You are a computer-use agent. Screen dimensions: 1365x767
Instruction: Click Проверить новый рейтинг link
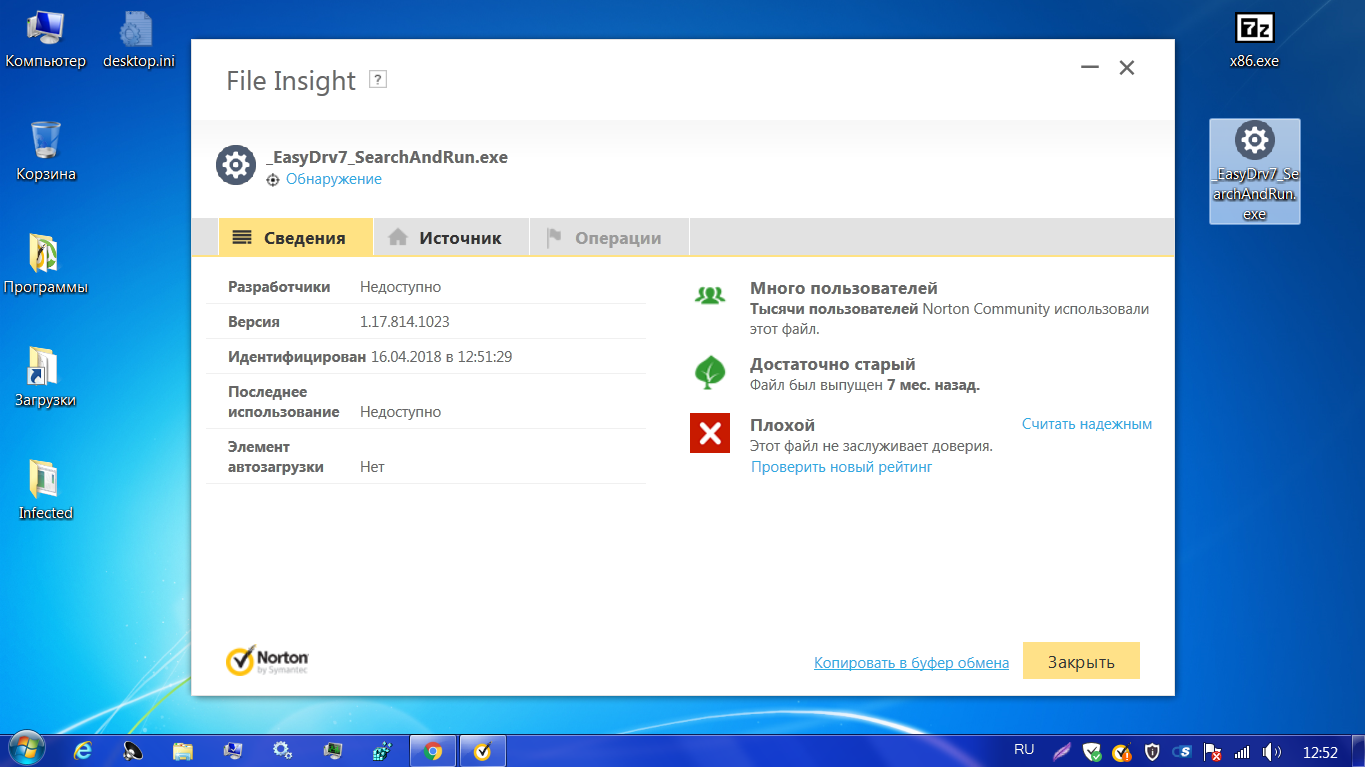(841, 467)
